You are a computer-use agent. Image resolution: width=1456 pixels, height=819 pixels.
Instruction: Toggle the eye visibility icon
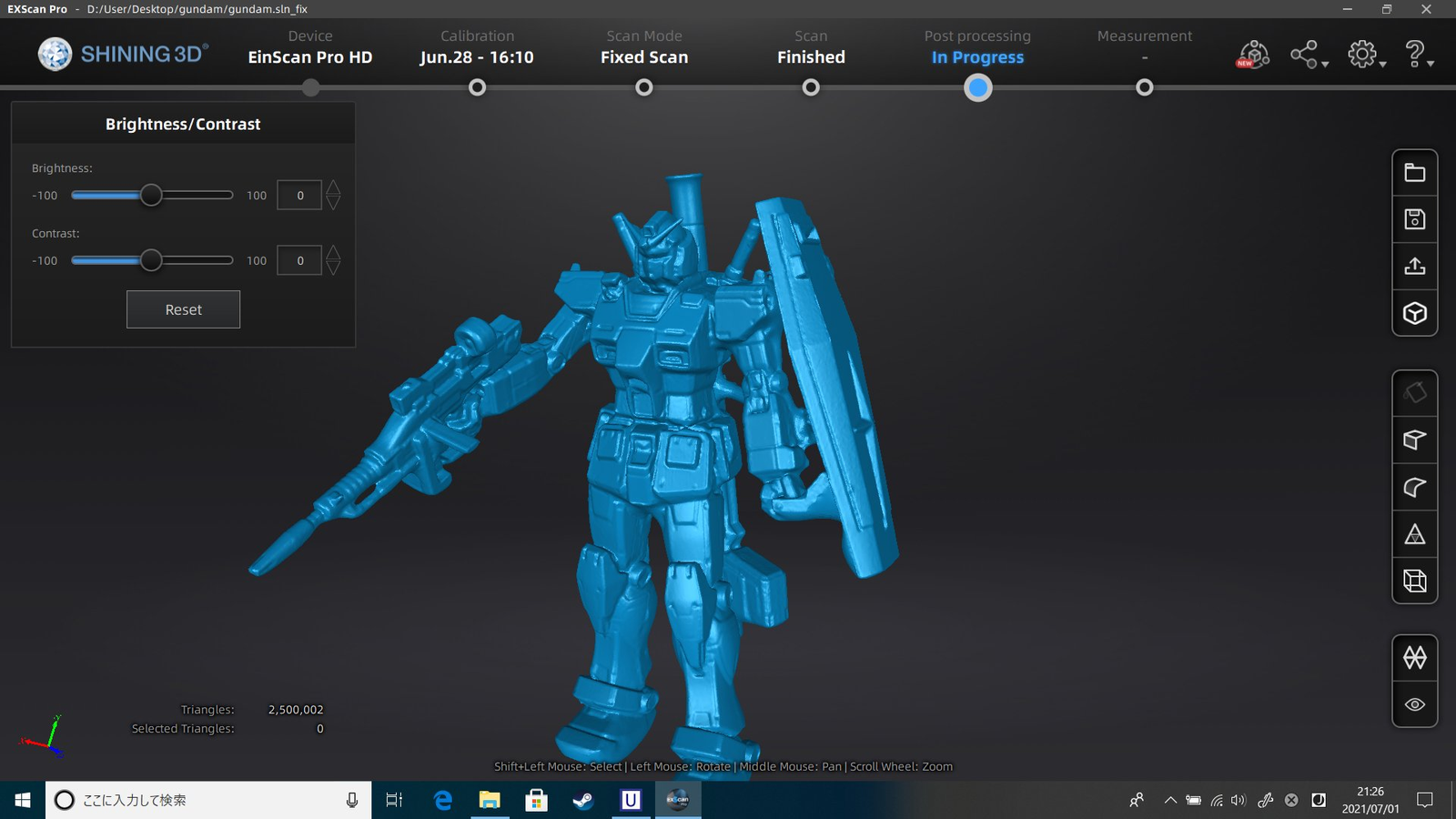[x=1414, y=704]
